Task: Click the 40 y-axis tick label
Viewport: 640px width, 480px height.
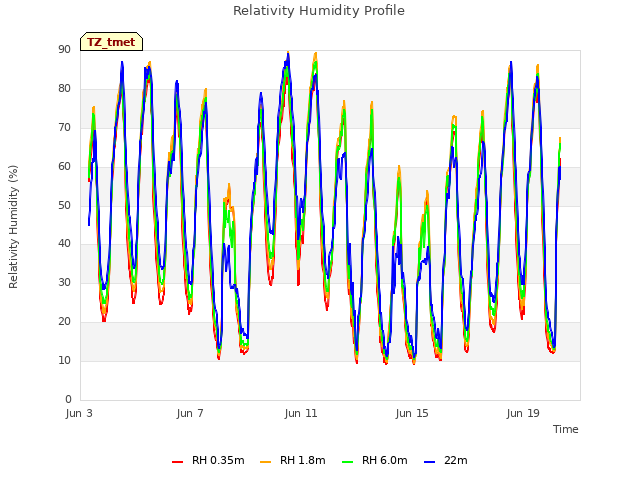Action: pos(64,244)
